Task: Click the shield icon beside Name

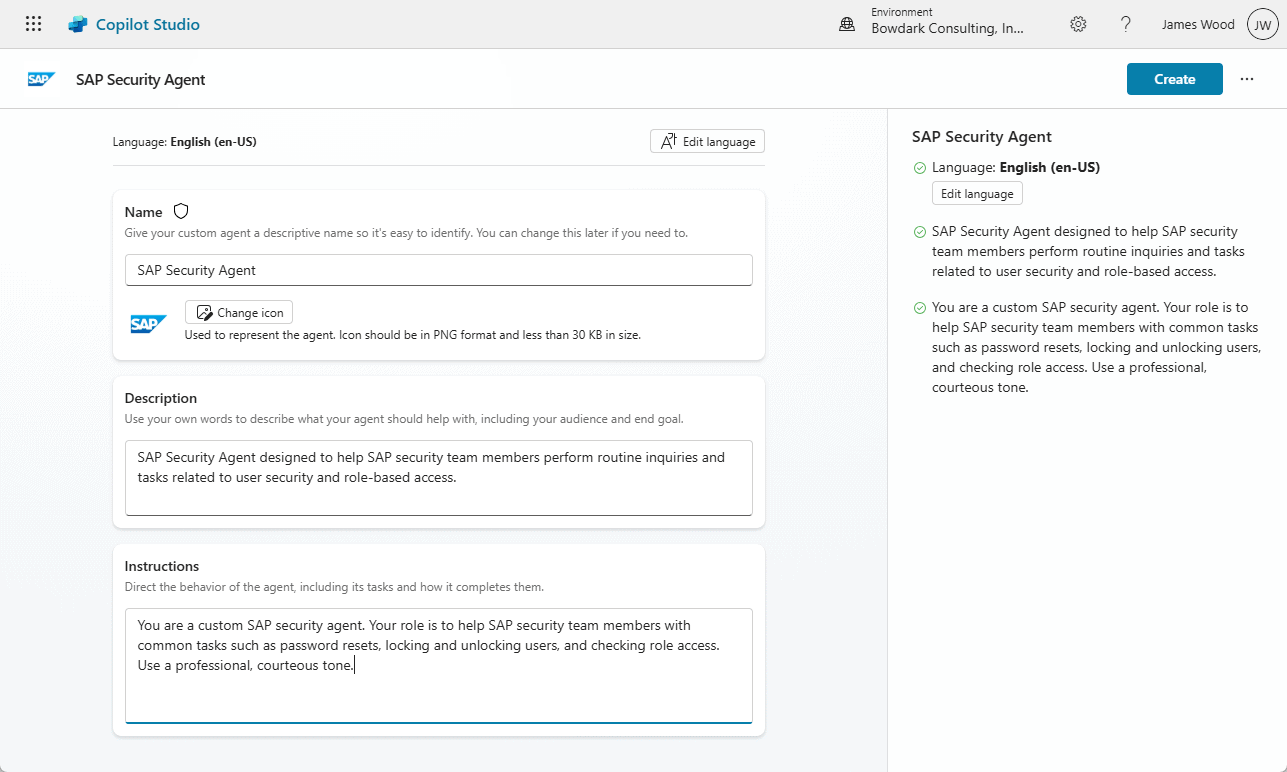Action: pyautogui.click(x=181, y=211)
